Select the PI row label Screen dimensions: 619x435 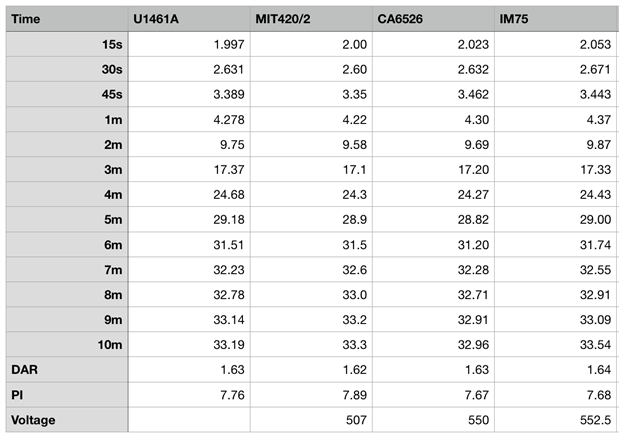click(66, 394)
